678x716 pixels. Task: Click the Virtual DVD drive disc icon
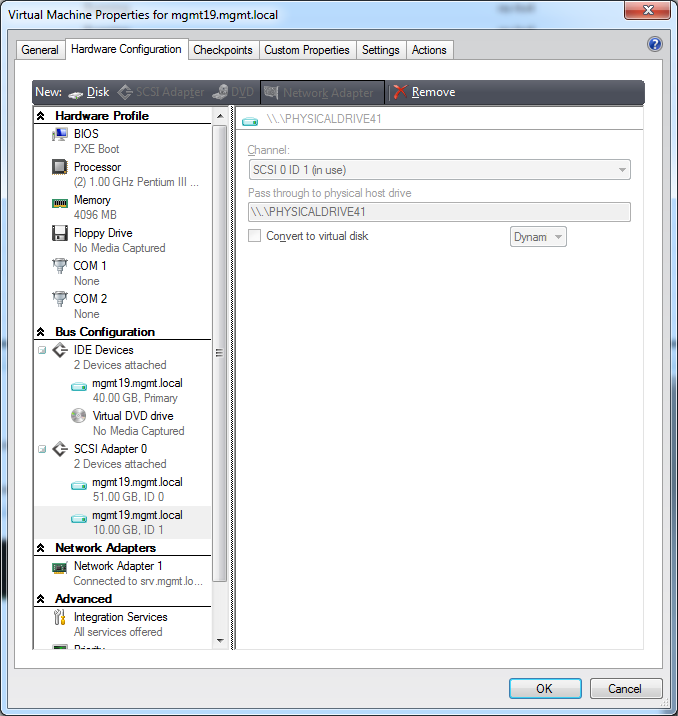[79, 416]
